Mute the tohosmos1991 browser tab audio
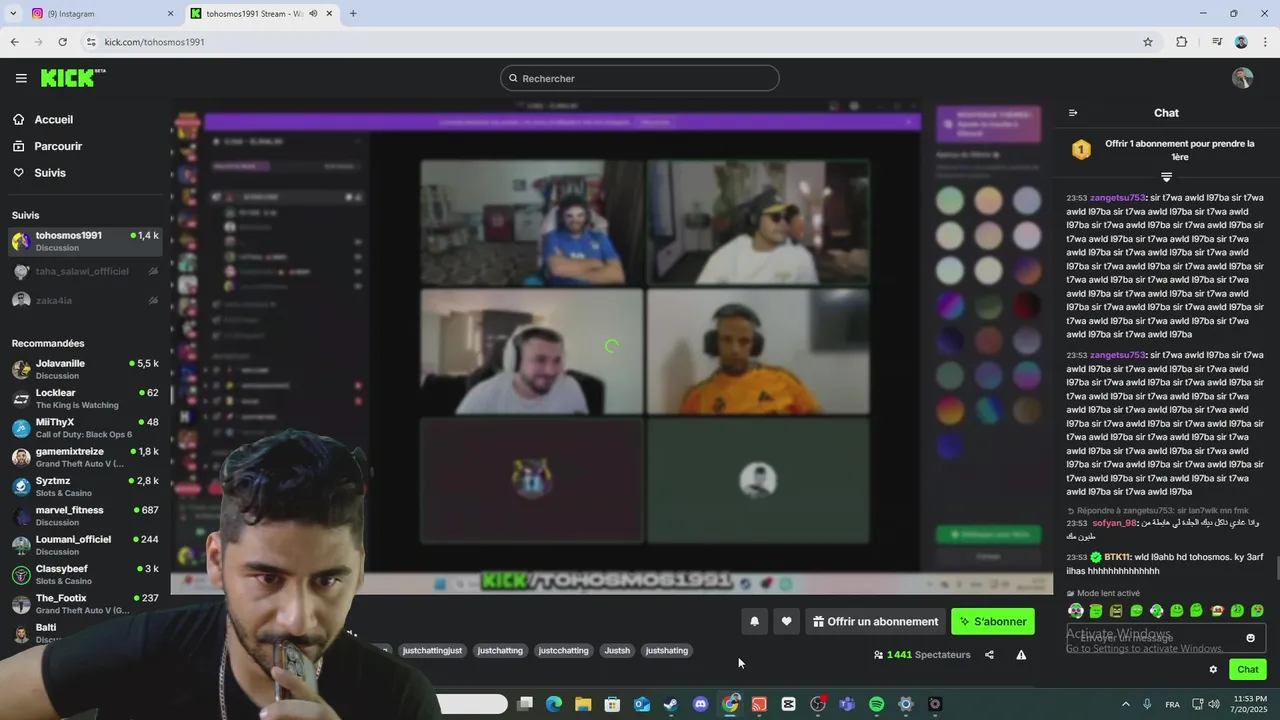 [x=314, y=14]
